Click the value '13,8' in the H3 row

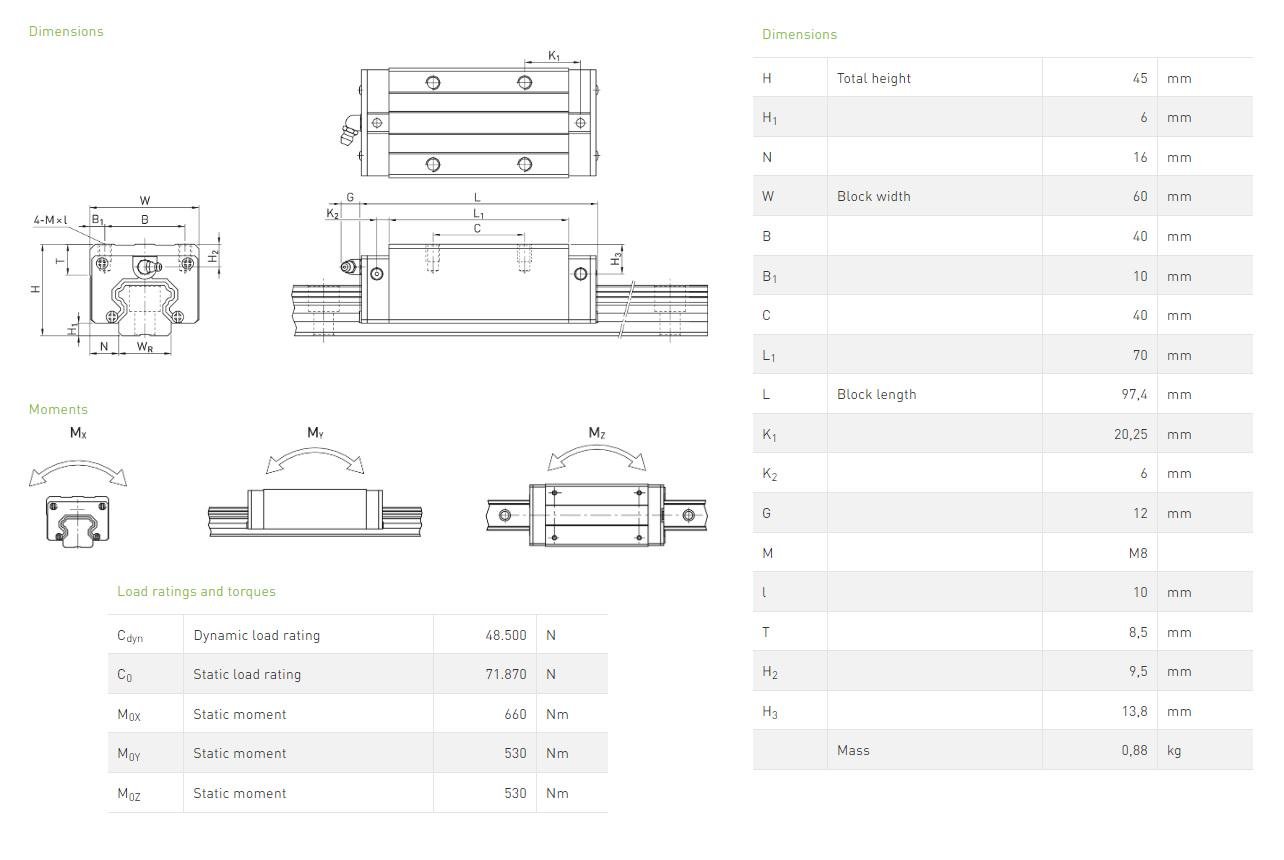(x=1135, y=711)
